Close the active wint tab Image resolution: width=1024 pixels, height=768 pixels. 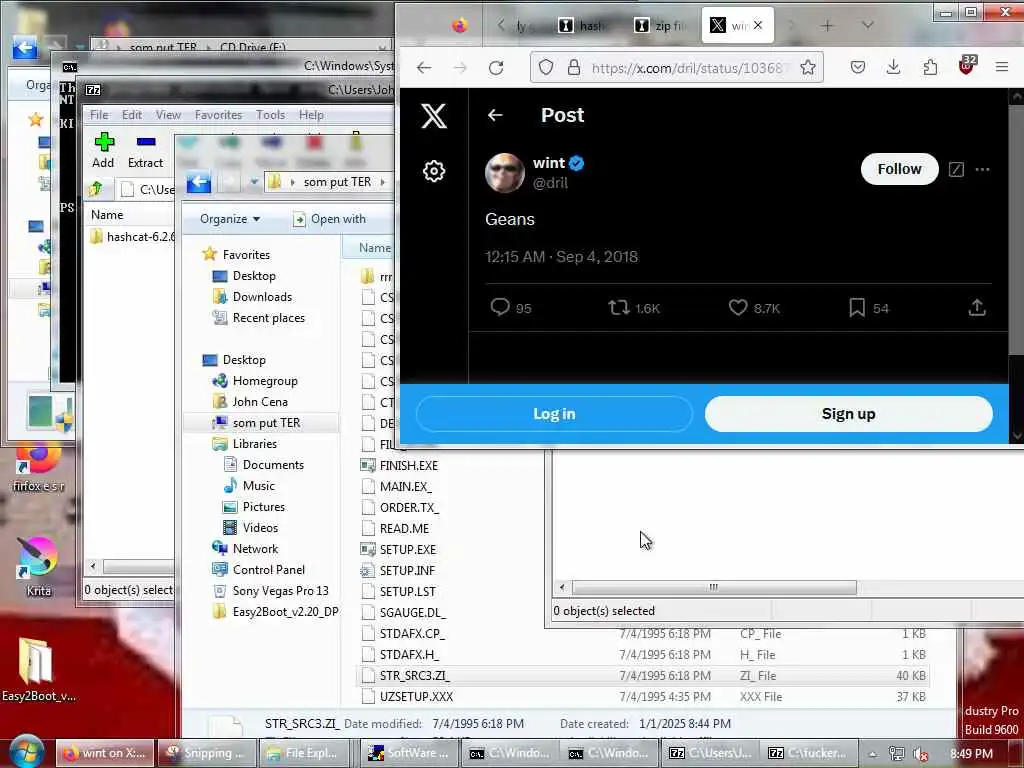(x=758, y=25)
